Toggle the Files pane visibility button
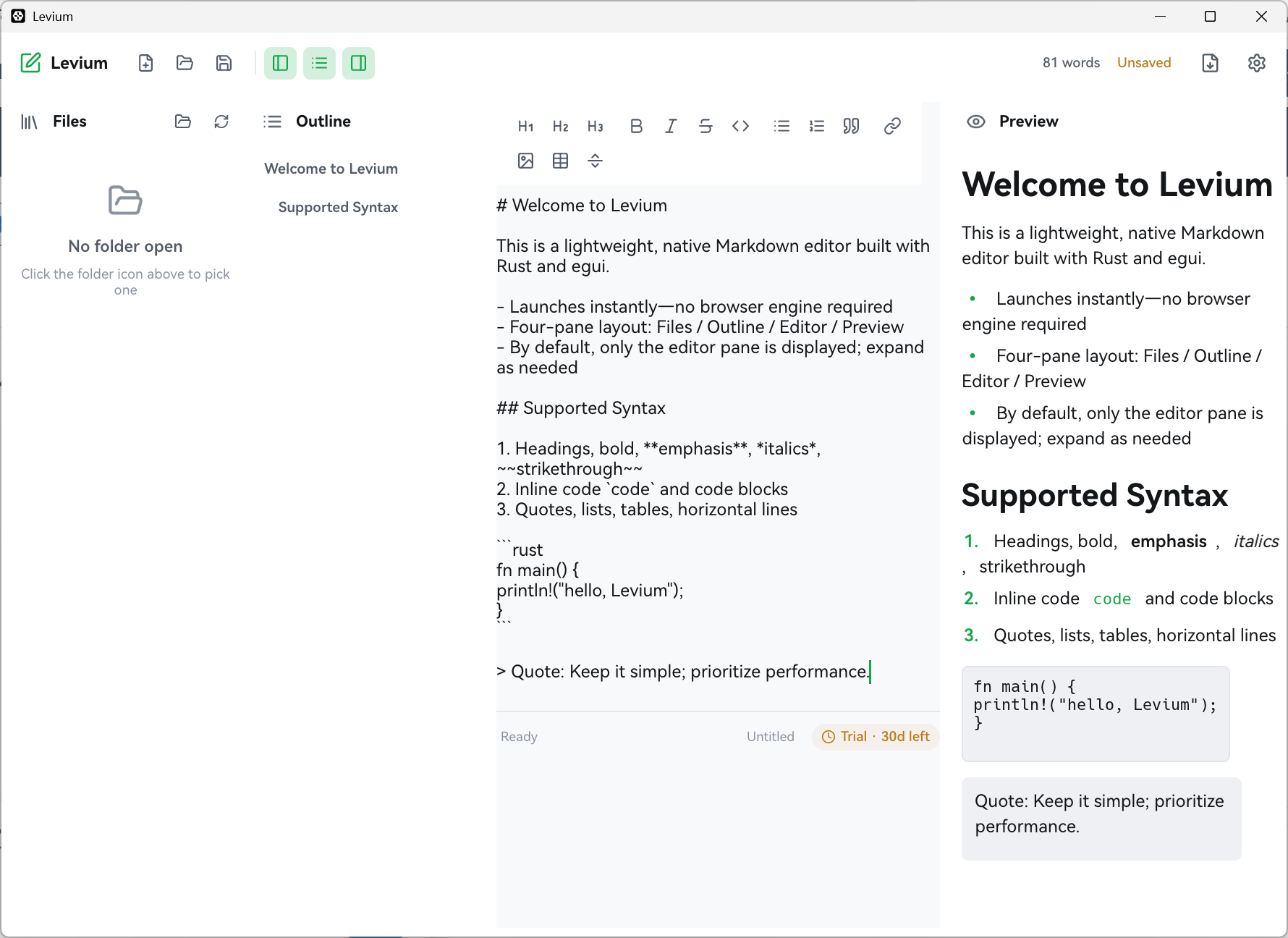This screenshot has width=1288, height=938. click(280, 63)
